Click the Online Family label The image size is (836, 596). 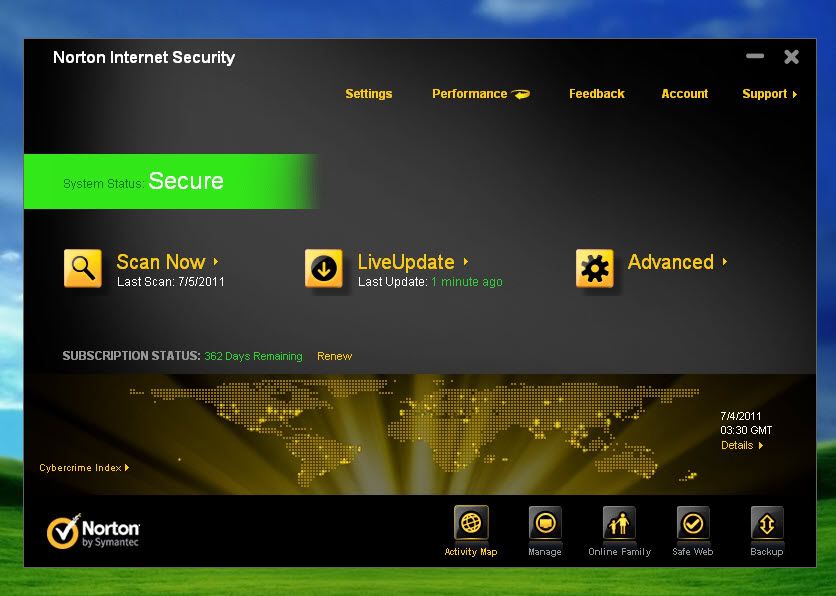tap(620, 552)
